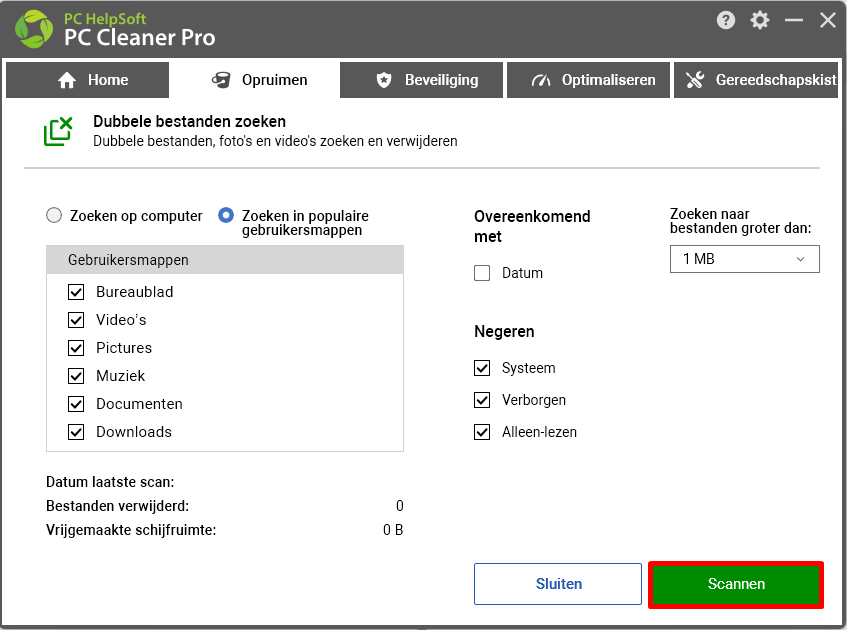This screenshot has width=847, height=630.
Task: Enable the Datum checkbox
Action: (482, 273)
